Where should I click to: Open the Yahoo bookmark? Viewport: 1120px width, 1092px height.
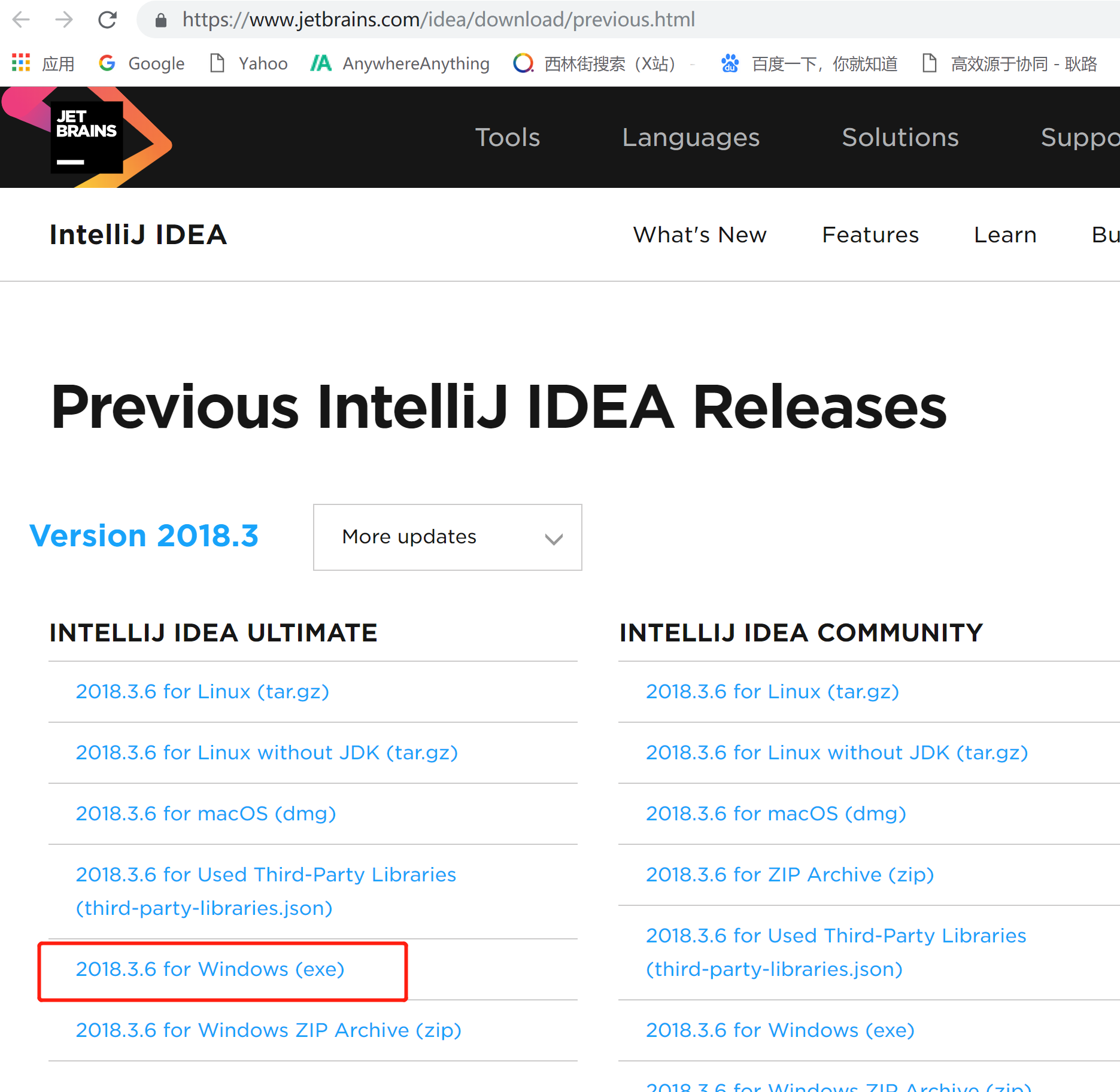click(x=248, y=63)
